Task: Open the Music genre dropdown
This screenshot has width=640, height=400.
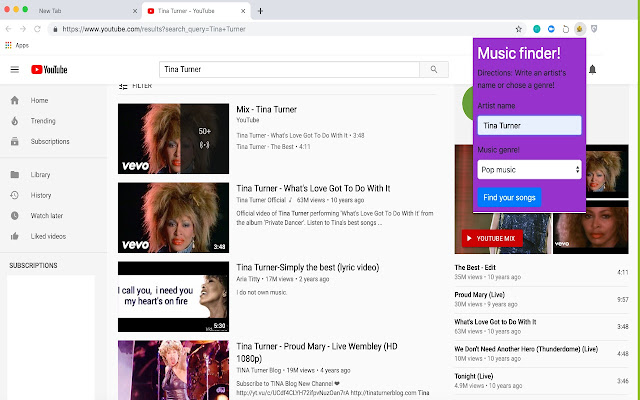Action: point(529,169)
